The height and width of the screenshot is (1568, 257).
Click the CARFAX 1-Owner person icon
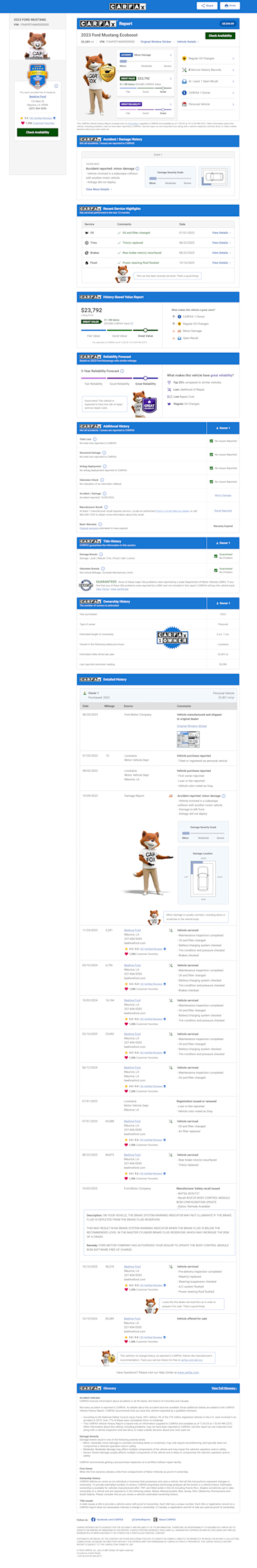[184, 93]
